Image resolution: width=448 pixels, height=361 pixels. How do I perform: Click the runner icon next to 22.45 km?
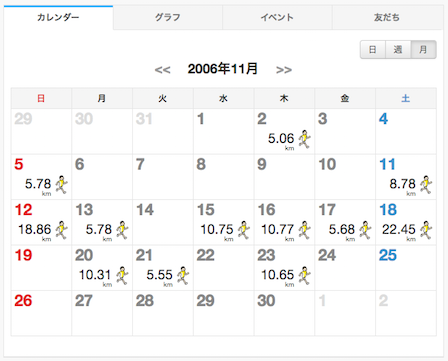(426, 230)
